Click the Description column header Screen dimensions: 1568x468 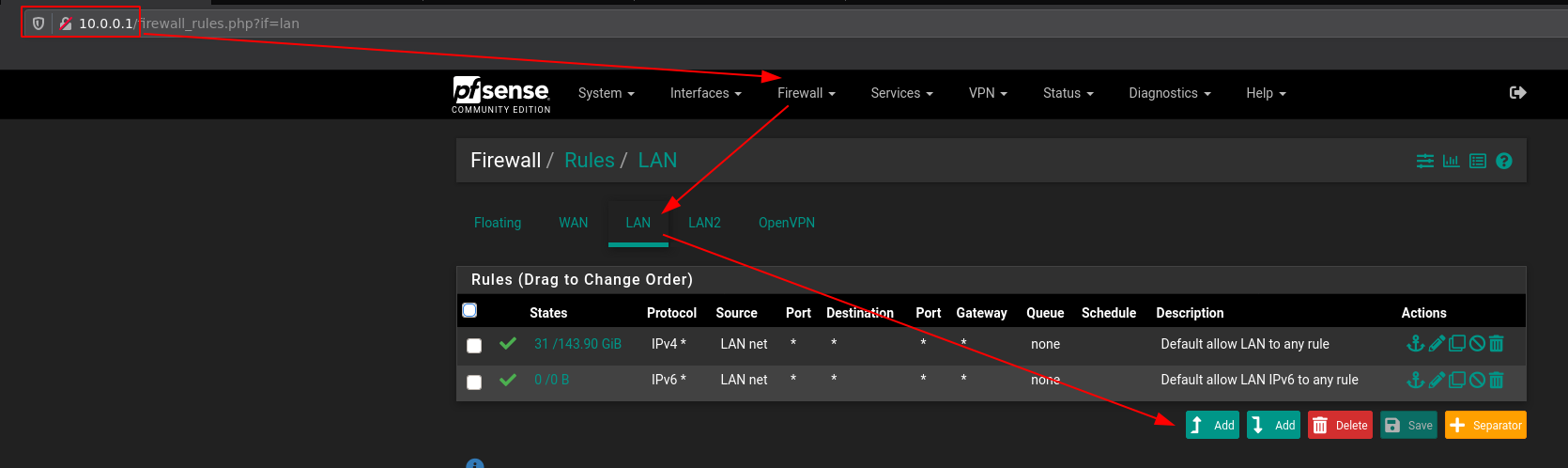(1190, 313)
